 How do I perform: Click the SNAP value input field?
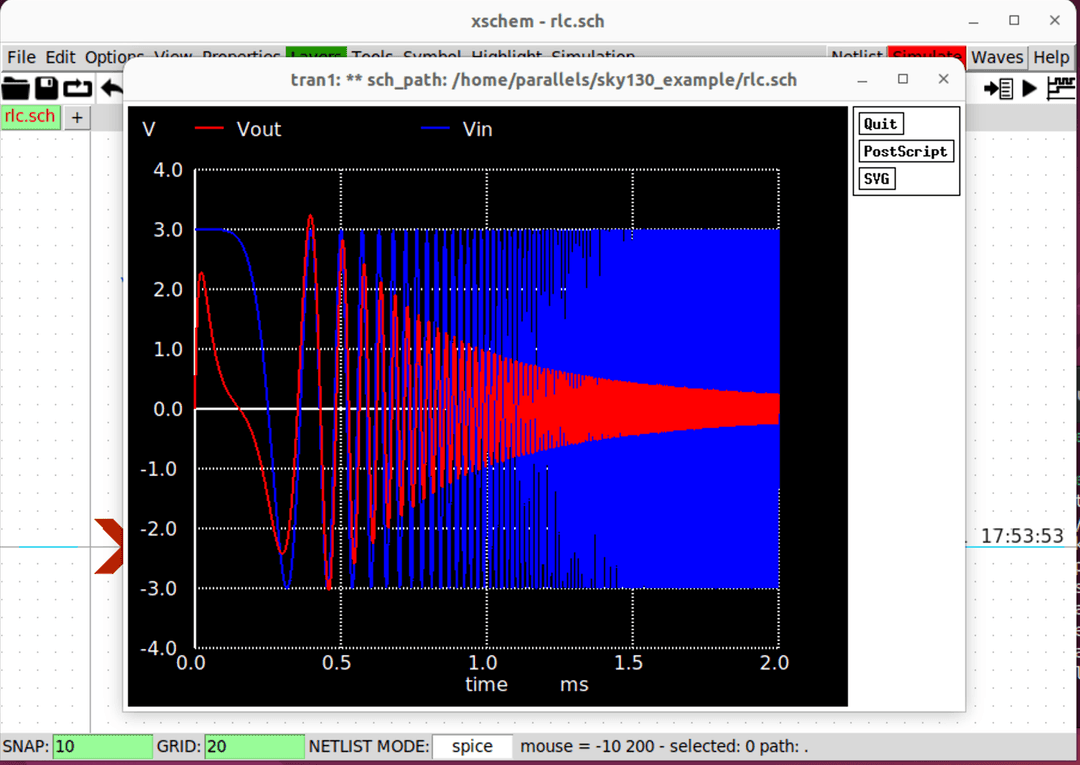[102, 746]
